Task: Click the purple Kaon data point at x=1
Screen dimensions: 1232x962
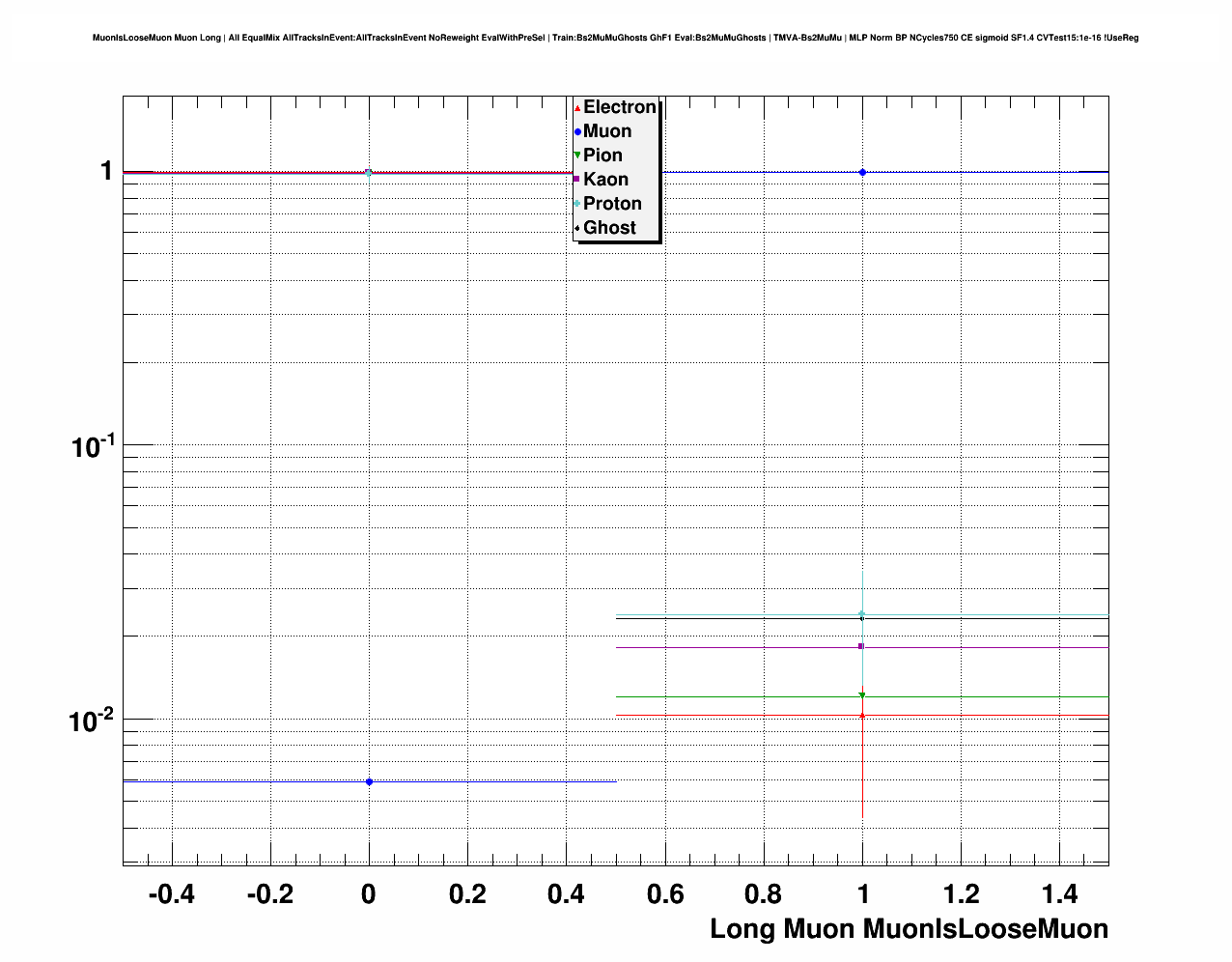Action: pos(861,646)
